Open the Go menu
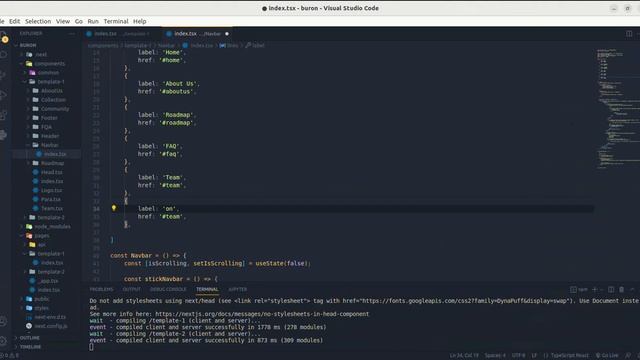This screenshot has width=640, height=360. coord(79,21)
